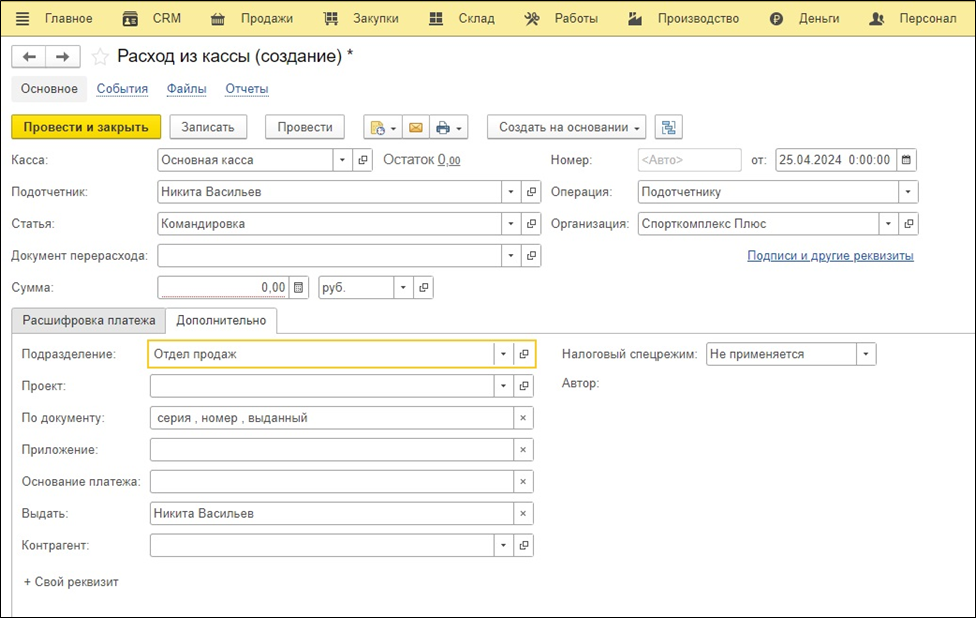This screenshot has height=618, width=976.
Task: Open the Продажи menu section
Action: point(267,19)
